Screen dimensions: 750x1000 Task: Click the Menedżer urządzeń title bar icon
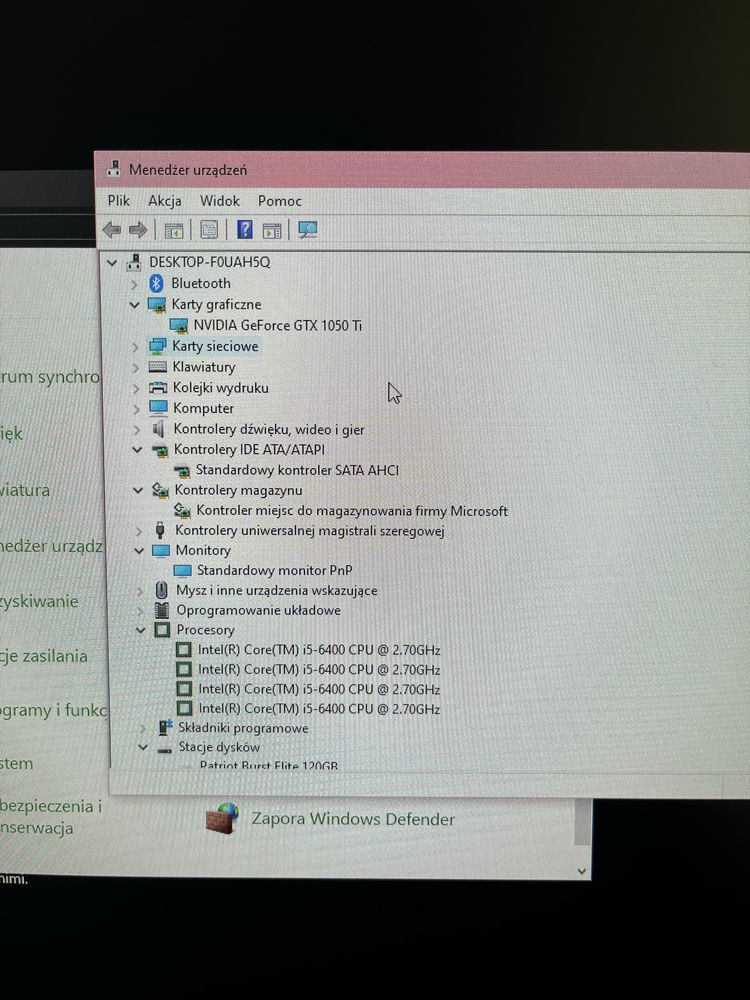pyautogui.click(x=114, y=168)
